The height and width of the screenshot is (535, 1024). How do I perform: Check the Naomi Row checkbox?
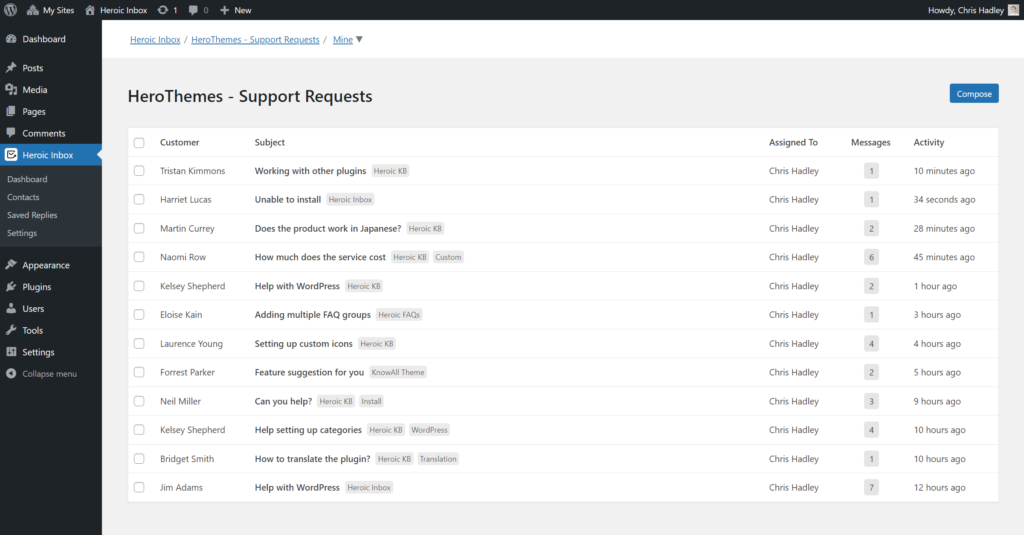pos(139,257)
